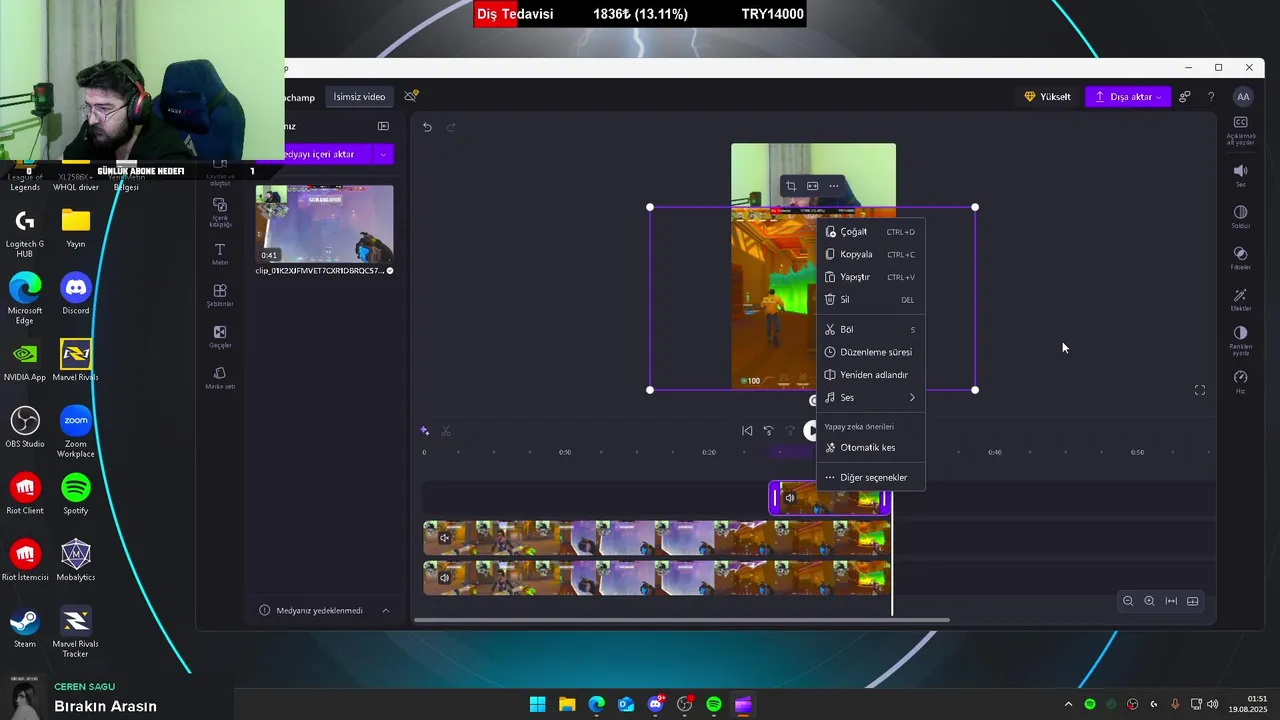Open the Windows Start menu

(538, 705)
